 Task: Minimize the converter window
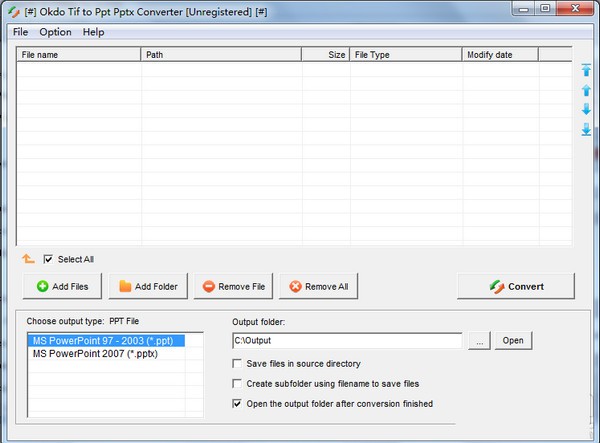523,9
